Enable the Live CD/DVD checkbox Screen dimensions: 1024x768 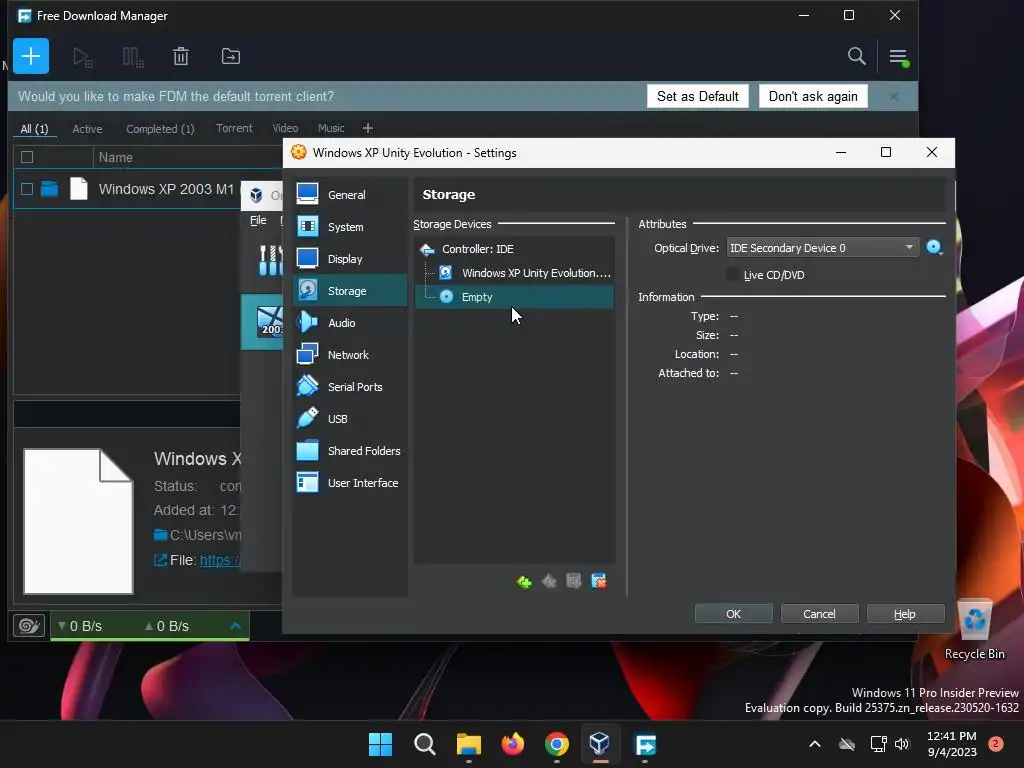click(x=733, y=275)
